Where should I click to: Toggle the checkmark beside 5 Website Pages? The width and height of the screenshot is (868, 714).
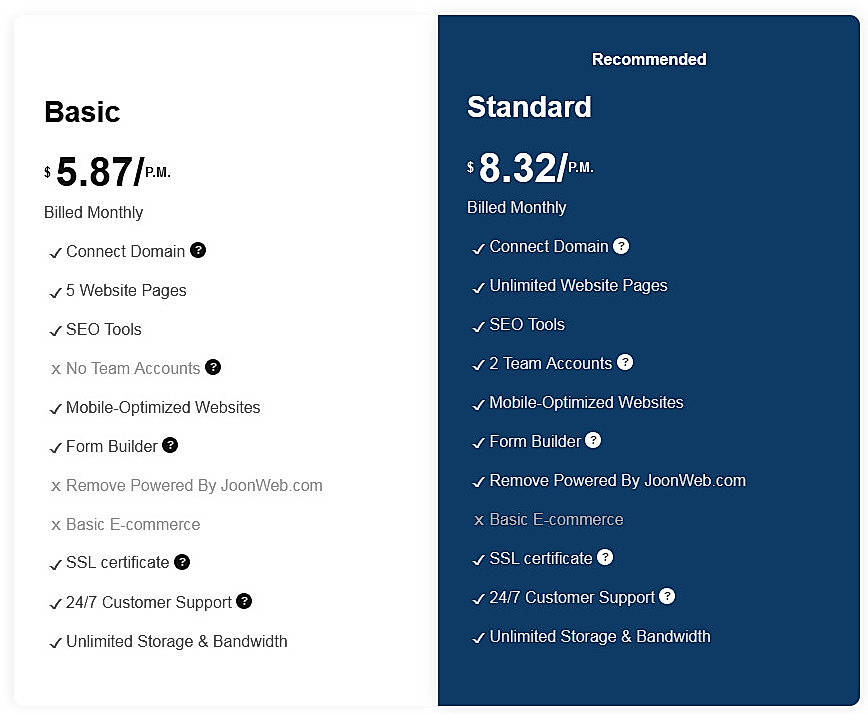57,291
